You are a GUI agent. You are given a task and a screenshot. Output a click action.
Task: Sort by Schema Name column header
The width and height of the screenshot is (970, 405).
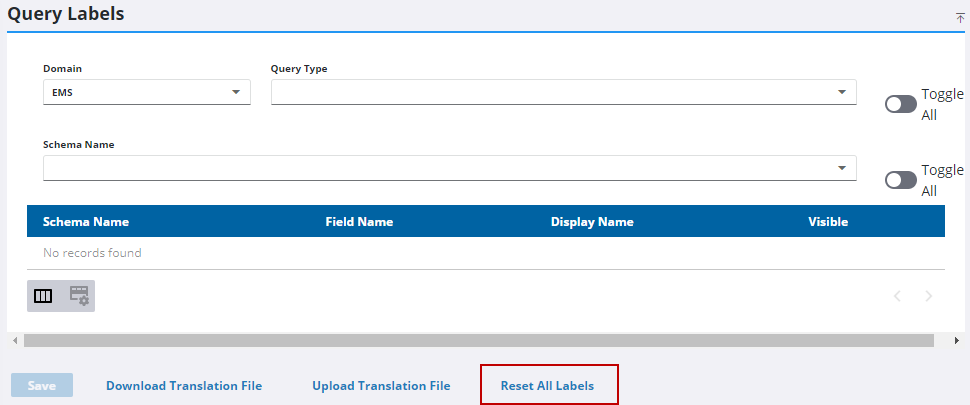tap(86, 222)
